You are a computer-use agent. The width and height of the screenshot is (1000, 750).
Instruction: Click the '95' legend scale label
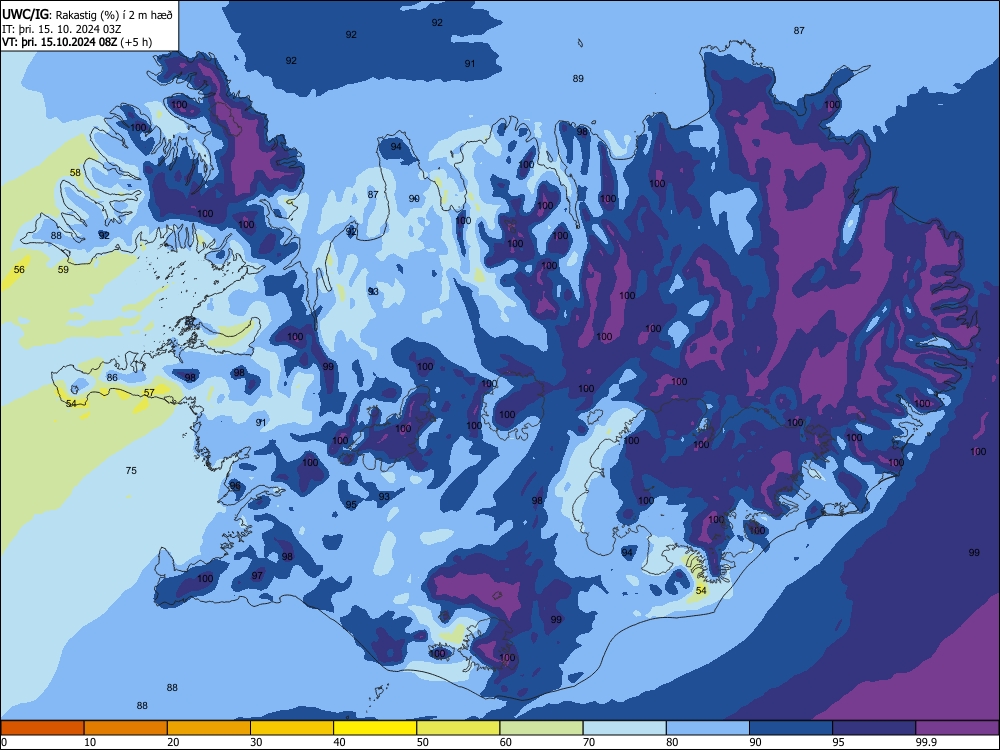pos(838,742)
